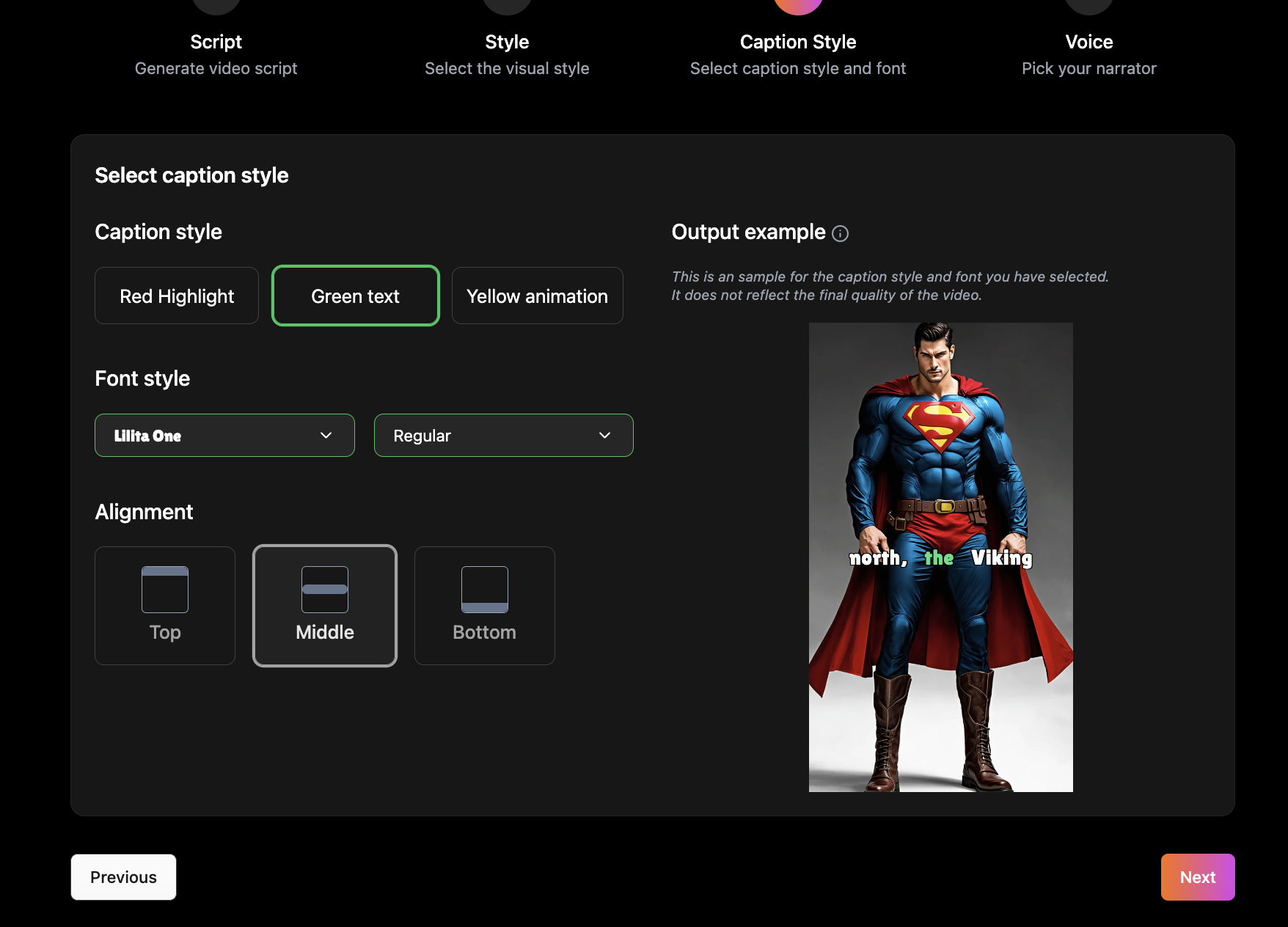Go to the Style step
1288x927 pixels.
(x=507, y=42)
